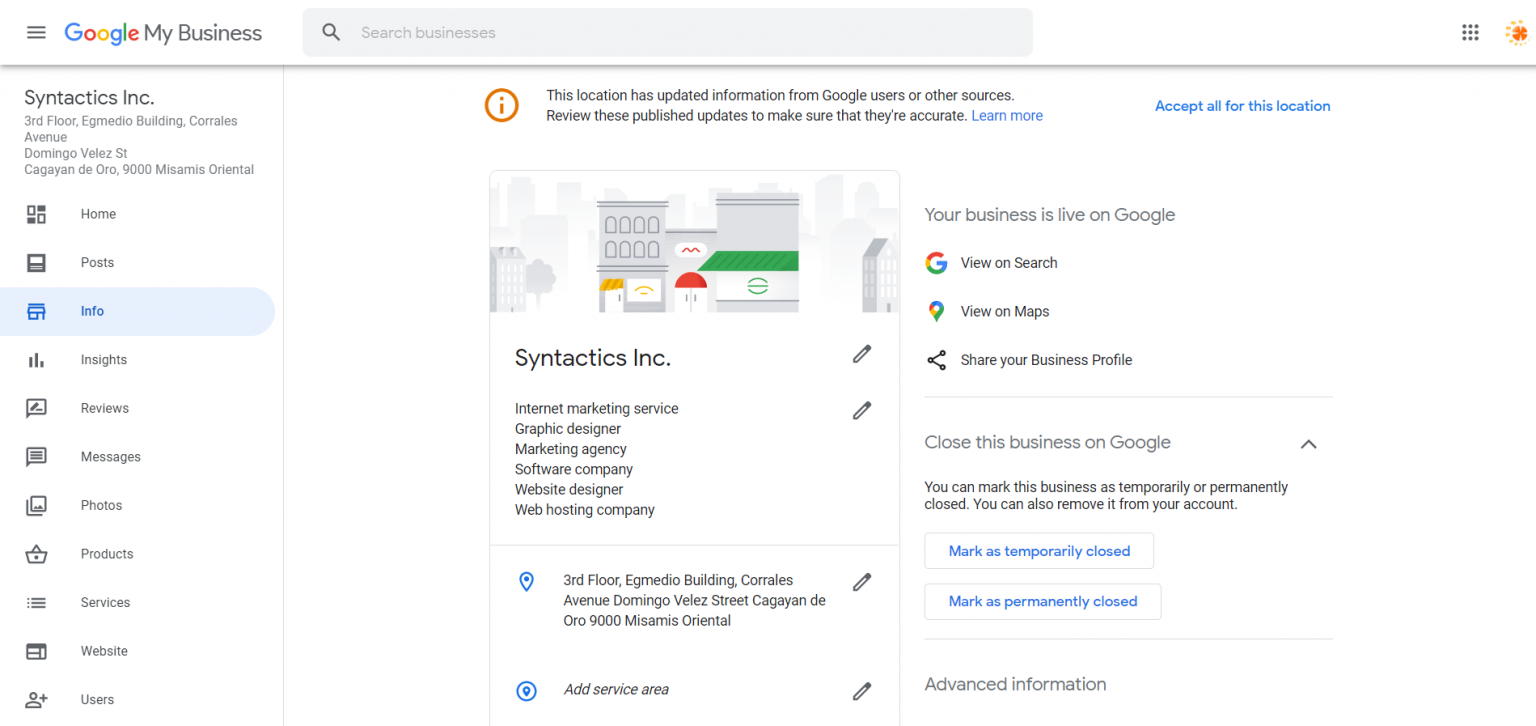Open the account profile avatar
This screenshot has width=1536, height=726.
click(1516, 32)
